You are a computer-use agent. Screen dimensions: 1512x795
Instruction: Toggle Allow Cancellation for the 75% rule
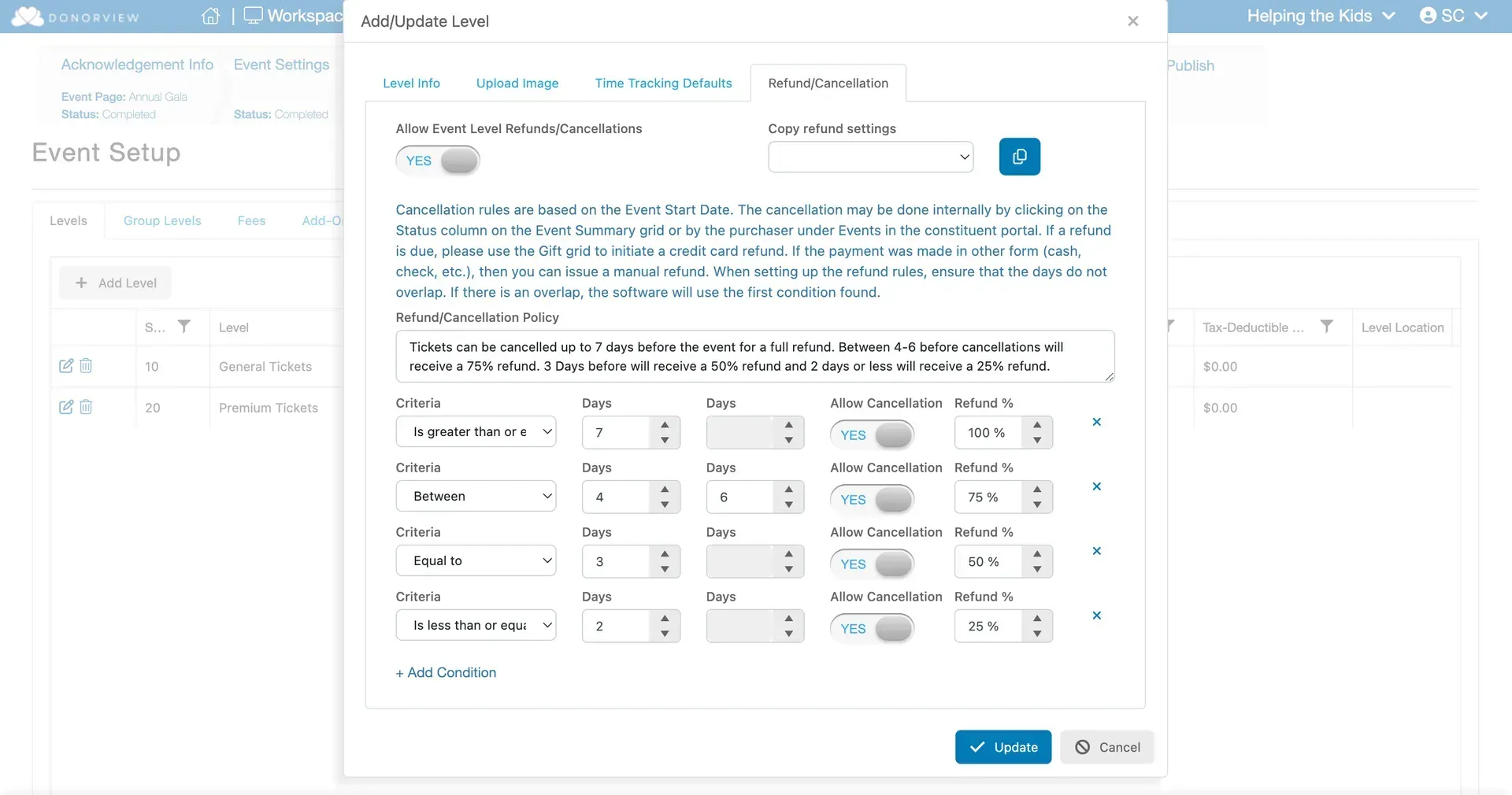coord(872,499)
